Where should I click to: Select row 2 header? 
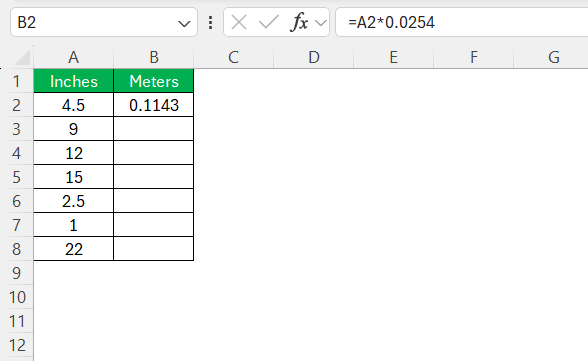pyautogui.click(x=17, y=105)
